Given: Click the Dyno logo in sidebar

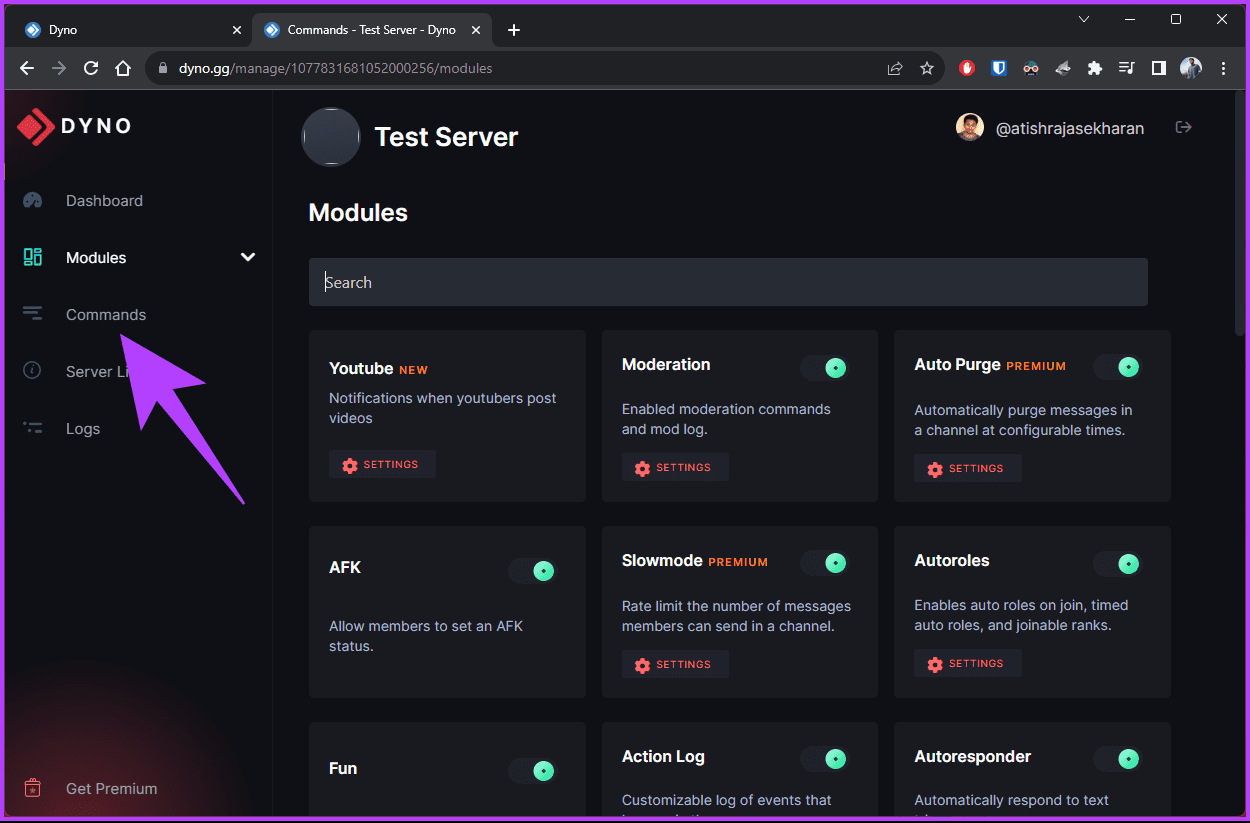Looking at the screenshot, I should click(x=75, y=126).
